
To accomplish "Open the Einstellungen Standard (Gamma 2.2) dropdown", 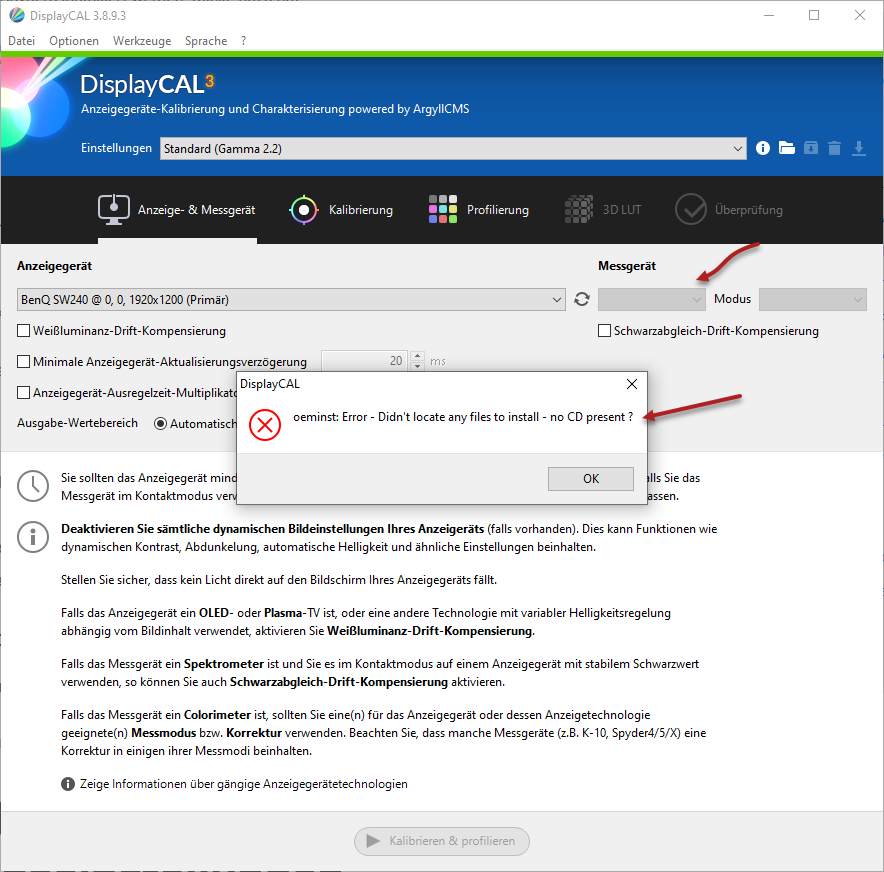I will 453,148.
